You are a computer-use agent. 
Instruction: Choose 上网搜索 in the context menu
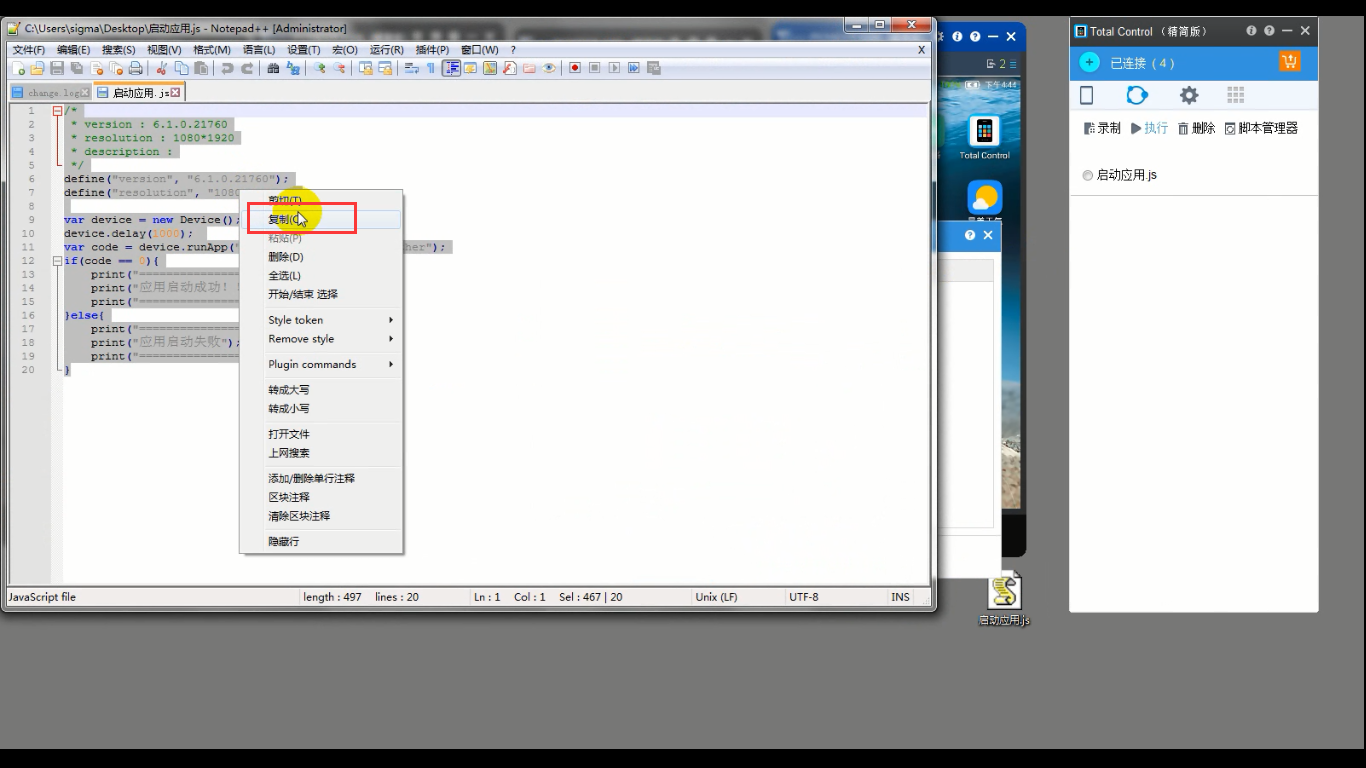(321, 453)
